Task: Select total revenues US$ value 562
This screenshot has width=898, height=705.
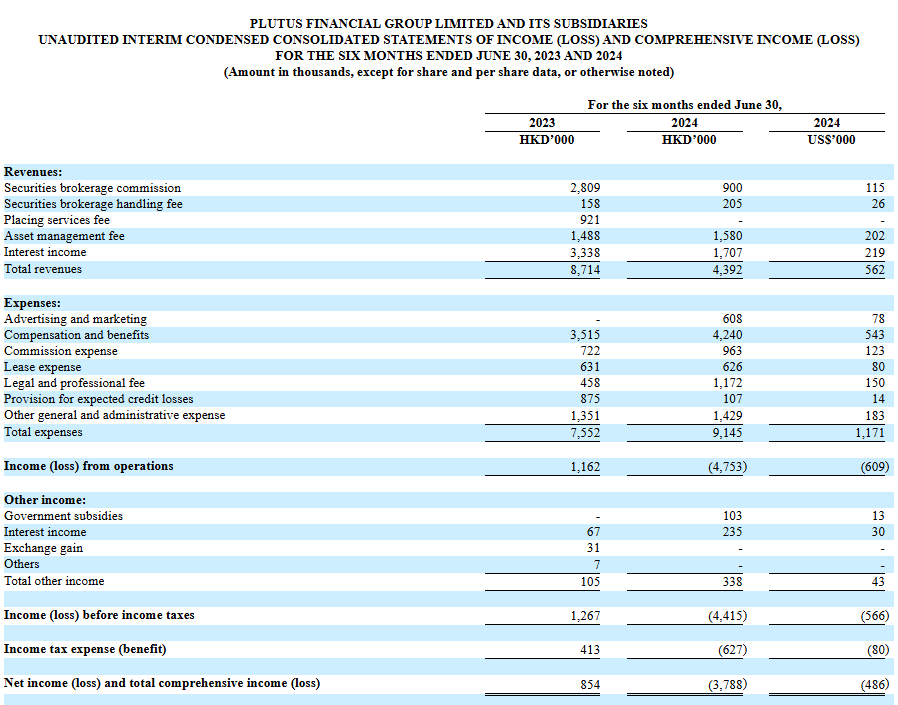Action: (x=875, y=270)
